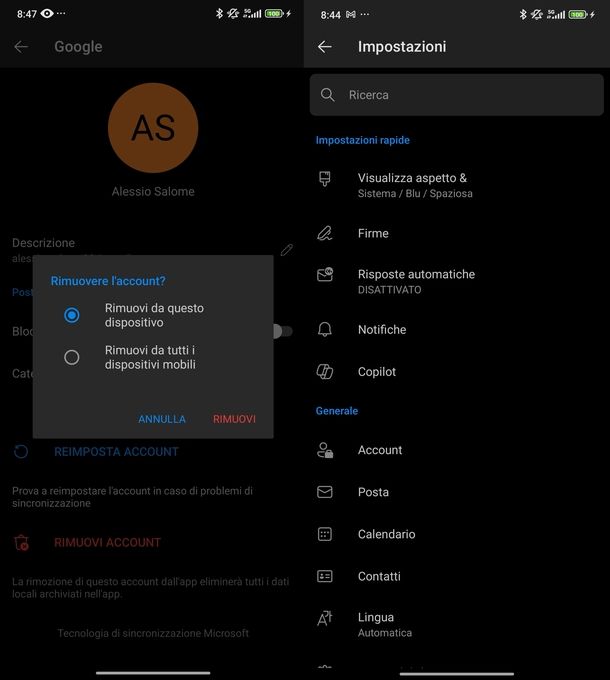Go back from the Google account screen
The height and width of the screenshot is (680, 610).
click(21, 47)
